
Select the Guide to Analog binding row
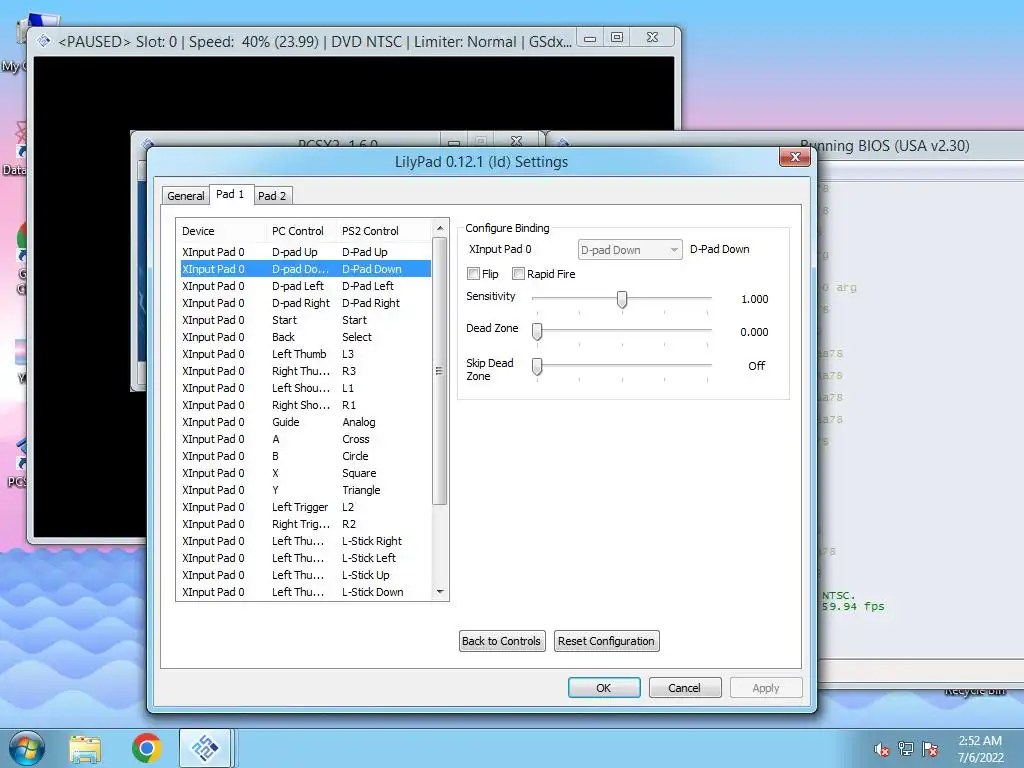coord(305,422)
